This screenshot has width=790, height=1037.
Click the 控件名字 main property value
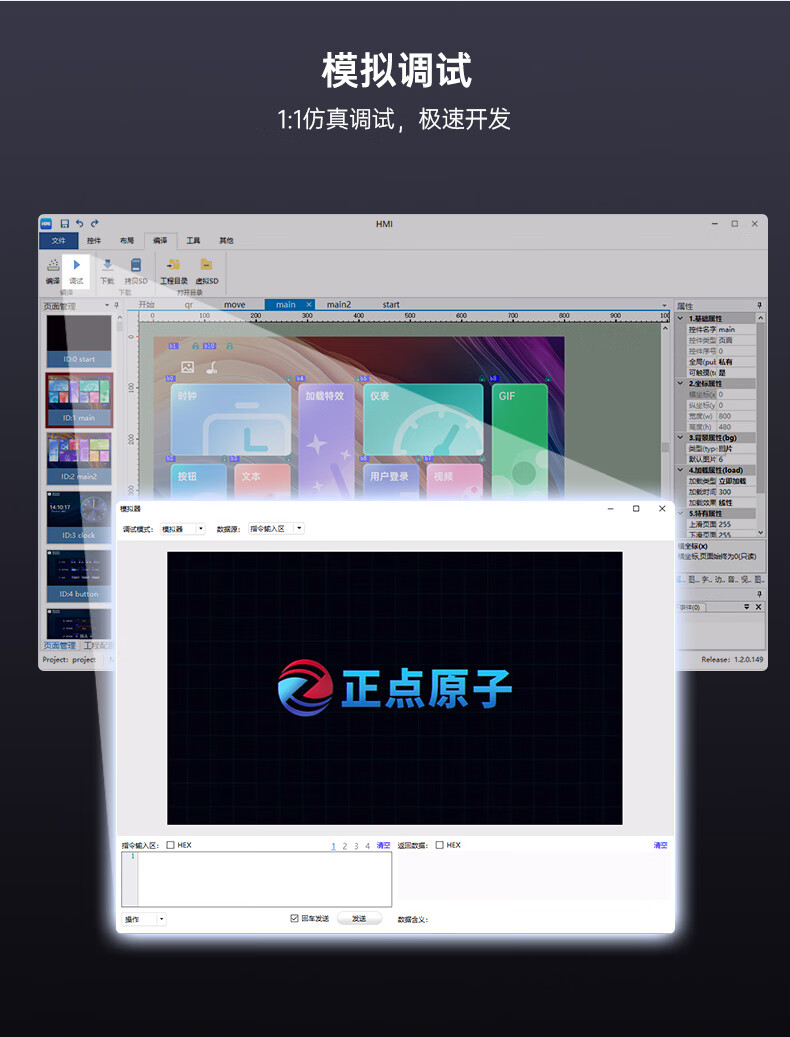click(736, 329)
